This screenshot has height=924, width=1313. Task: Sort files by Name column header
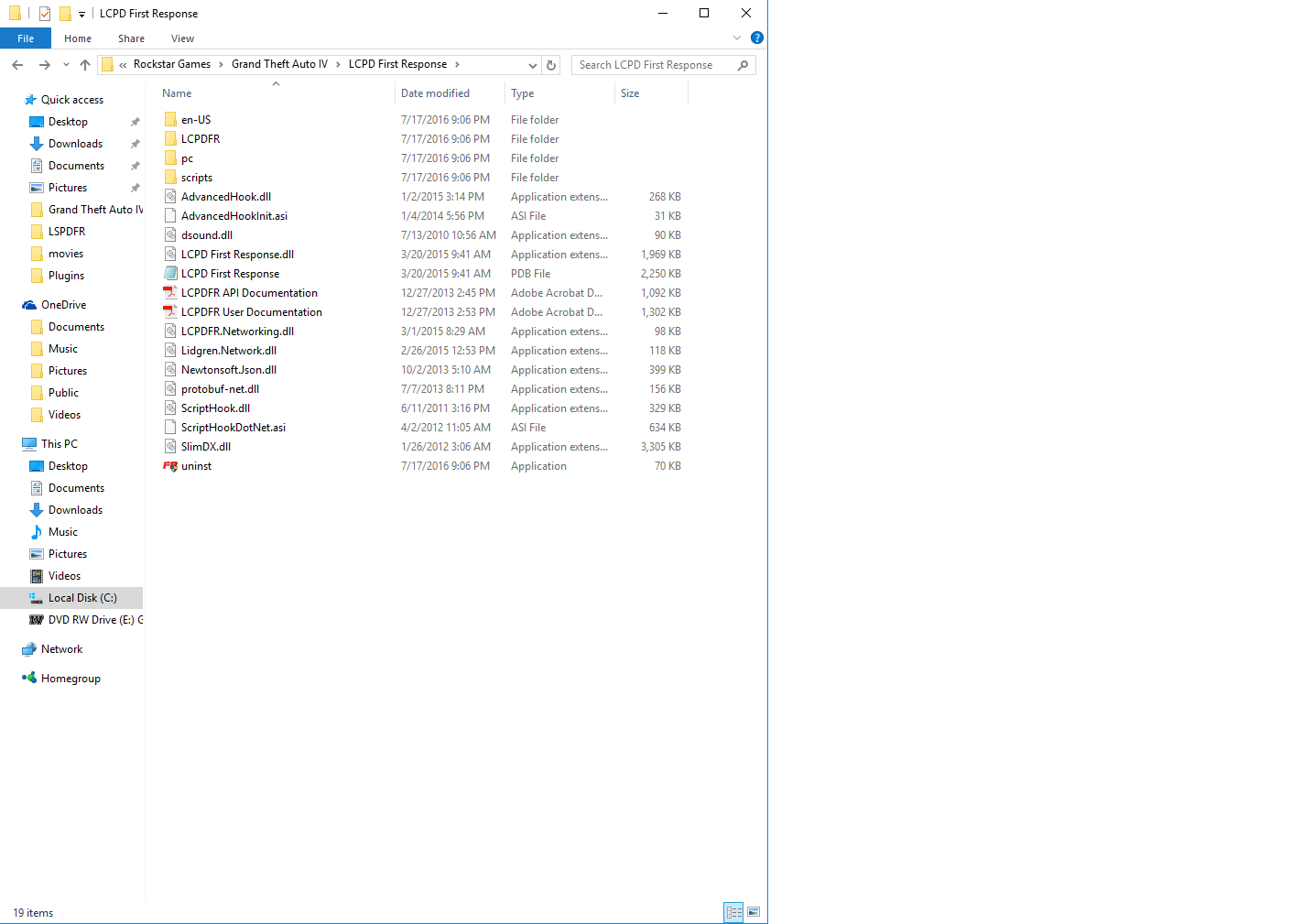click(x=275, y=93)
